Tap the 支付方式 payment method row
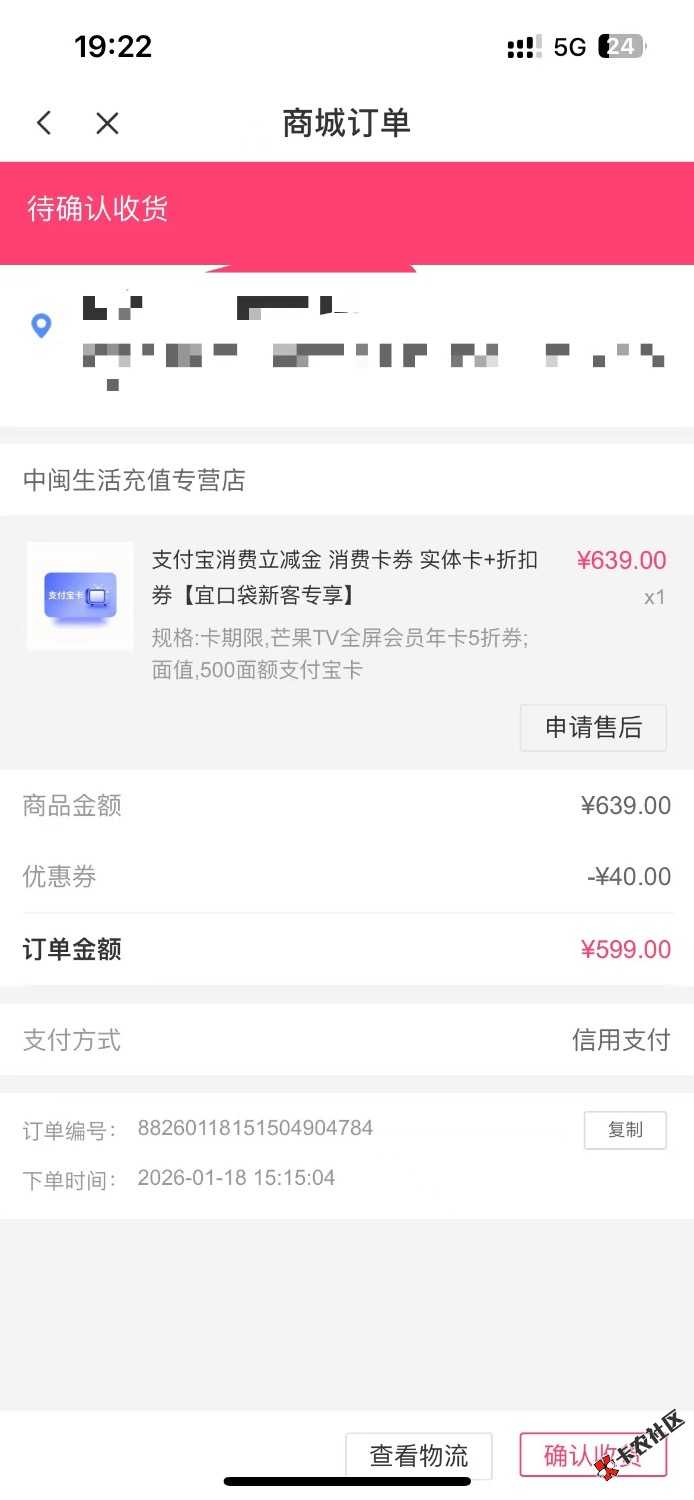 coord(347,1040)
